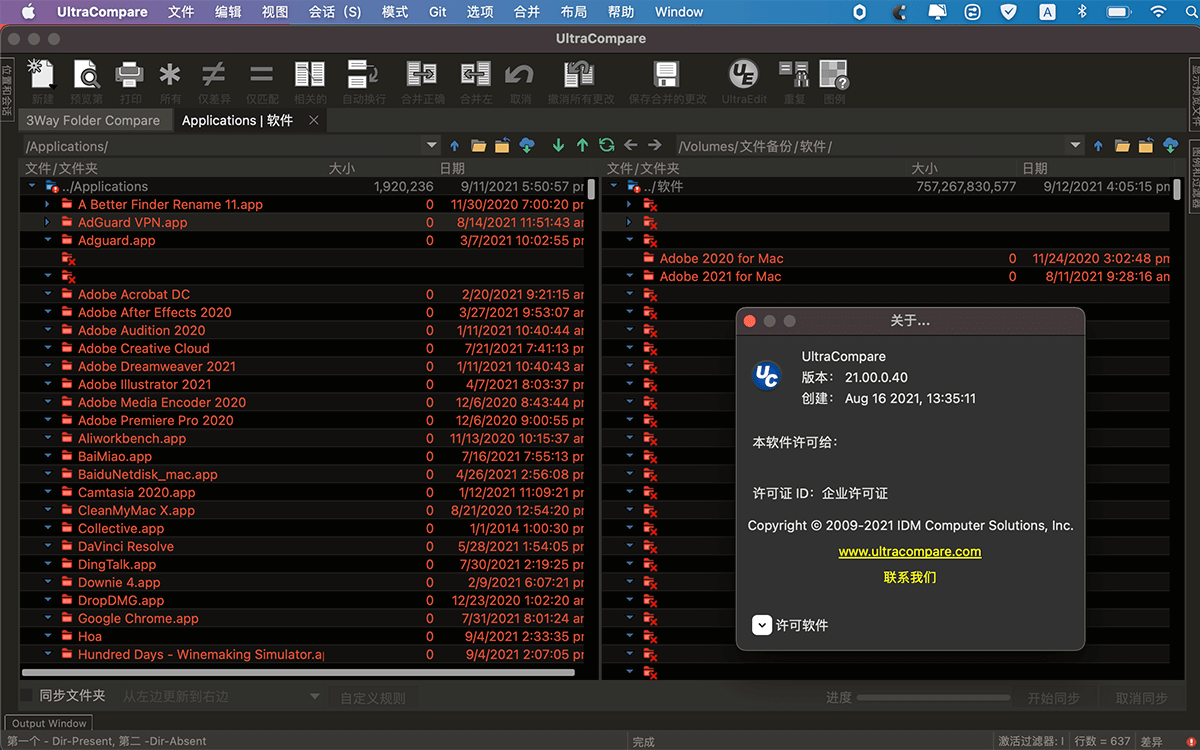Viewport: 1200px width, 750px height.
Task: Click the www.ultracompare.com link
Action: (910, 551)
